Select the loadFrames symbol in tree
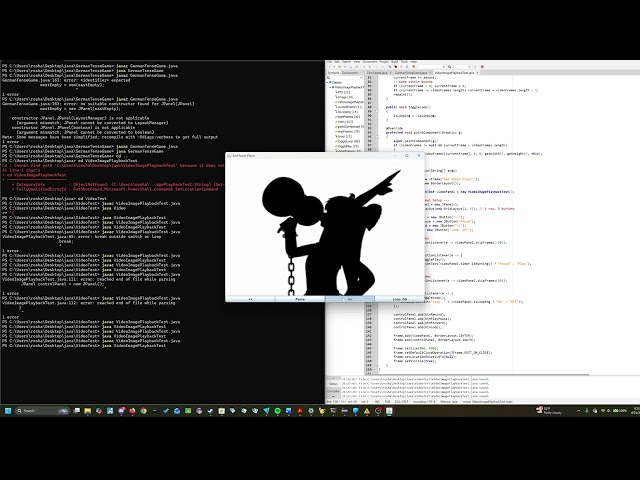The width and height of the screenshot is (640, 480). tap(348, 117)
